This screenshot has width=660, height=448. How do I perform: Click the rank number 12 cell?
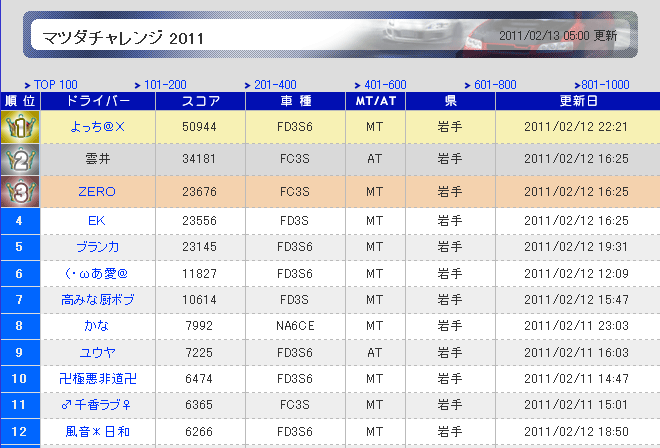20,432
